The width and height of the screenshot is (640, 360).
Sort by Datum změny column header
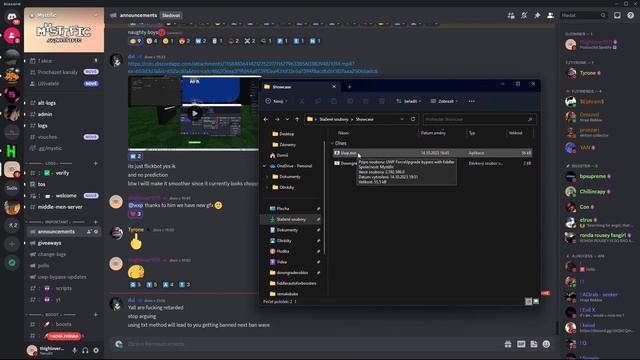coord(433,133)
